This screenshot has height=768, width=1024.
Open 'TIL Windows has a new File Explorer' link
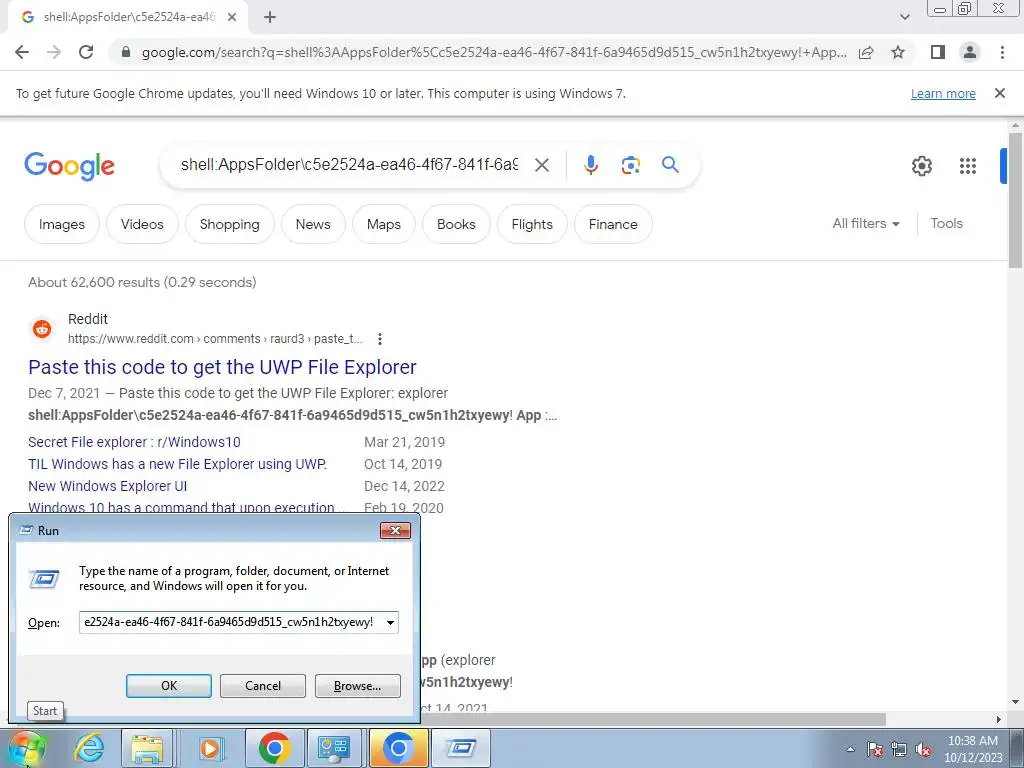pyautogui.click(x=177, y=464)
